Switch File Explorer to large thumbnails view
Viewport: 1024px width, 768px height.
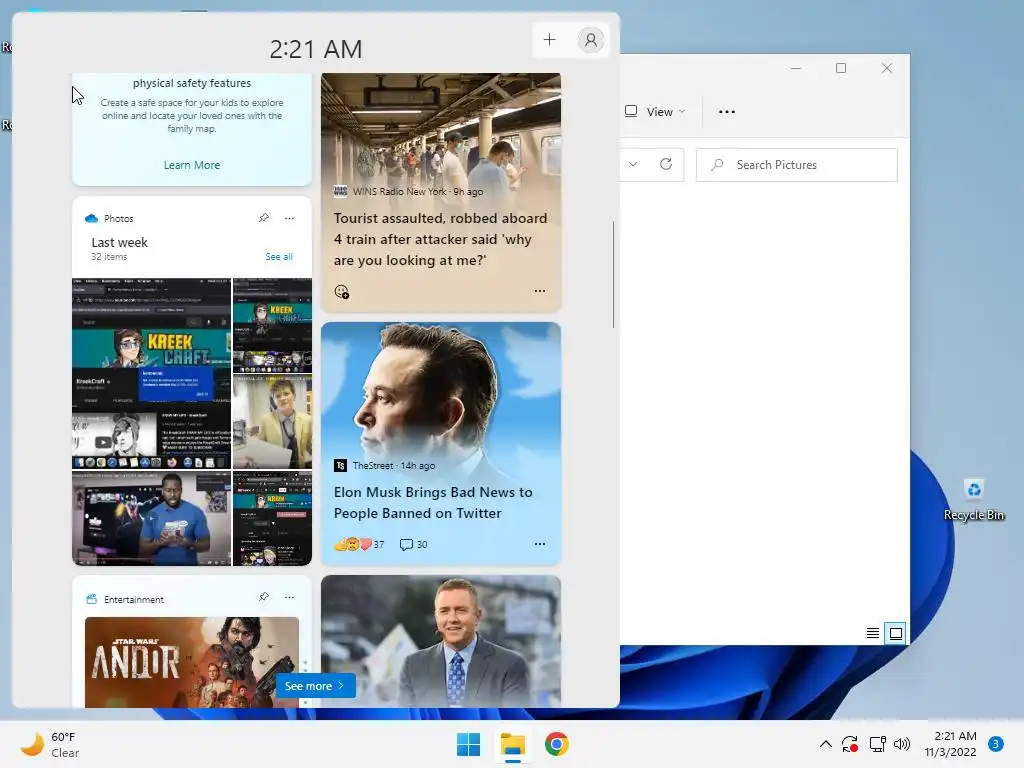point(895,633)
